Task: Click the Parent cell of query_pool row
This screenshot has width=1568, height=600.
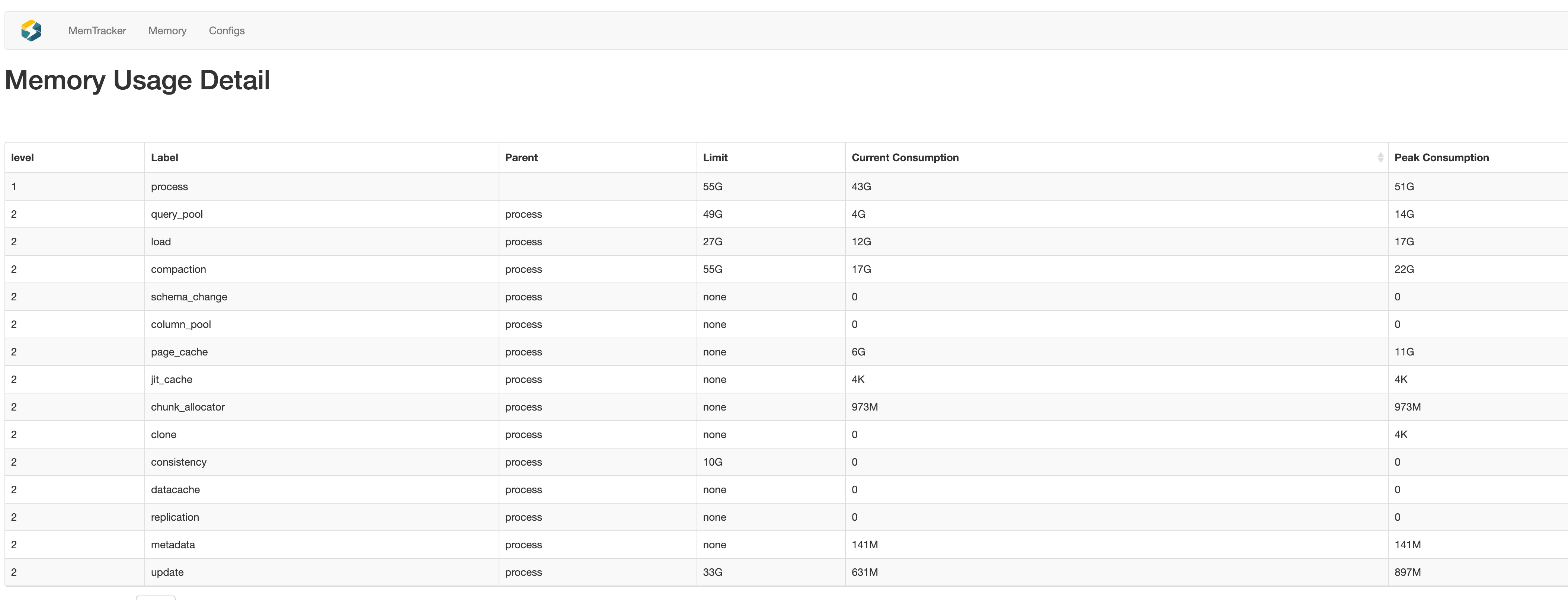Action: (x=597, y=214)
